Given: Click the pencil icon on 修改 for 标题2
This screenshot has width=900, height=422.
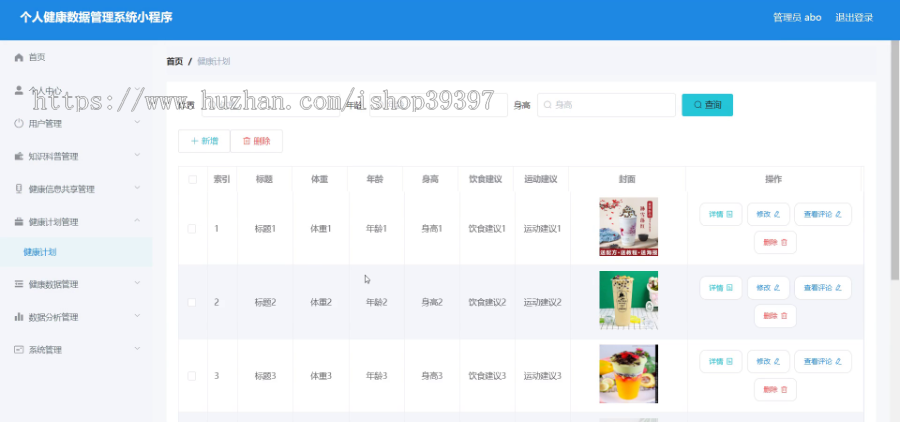Looking at the screenshot, I should coord(777,288).
